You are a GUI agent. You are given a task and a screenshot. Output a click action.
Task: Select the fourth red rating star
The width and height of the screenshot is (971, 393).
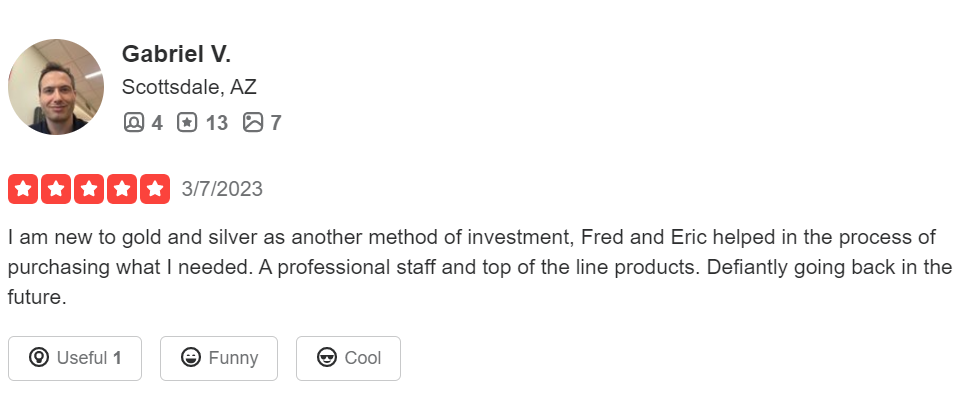point(122,189)
